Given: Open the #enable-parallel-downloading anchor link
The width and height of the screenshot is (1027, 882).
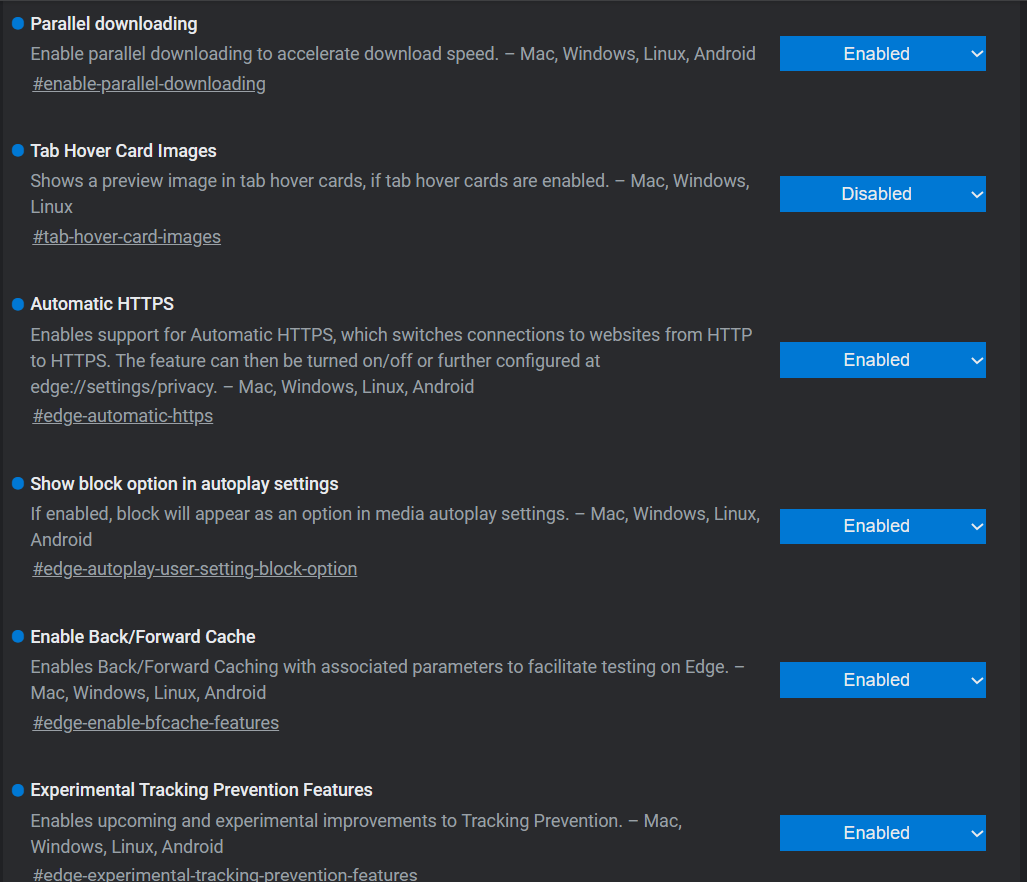Looking at the screenshot, I should coord(149,84).
